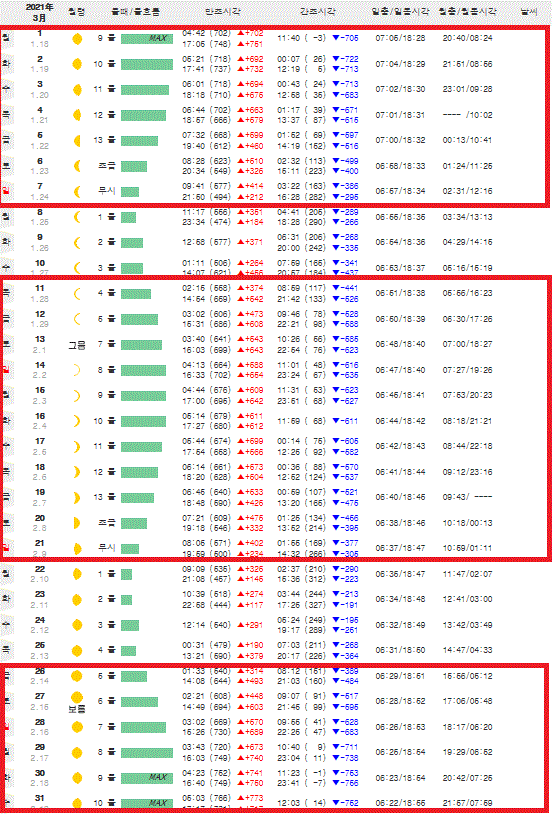Click the green flow bar for March 22

coord(126,574)
